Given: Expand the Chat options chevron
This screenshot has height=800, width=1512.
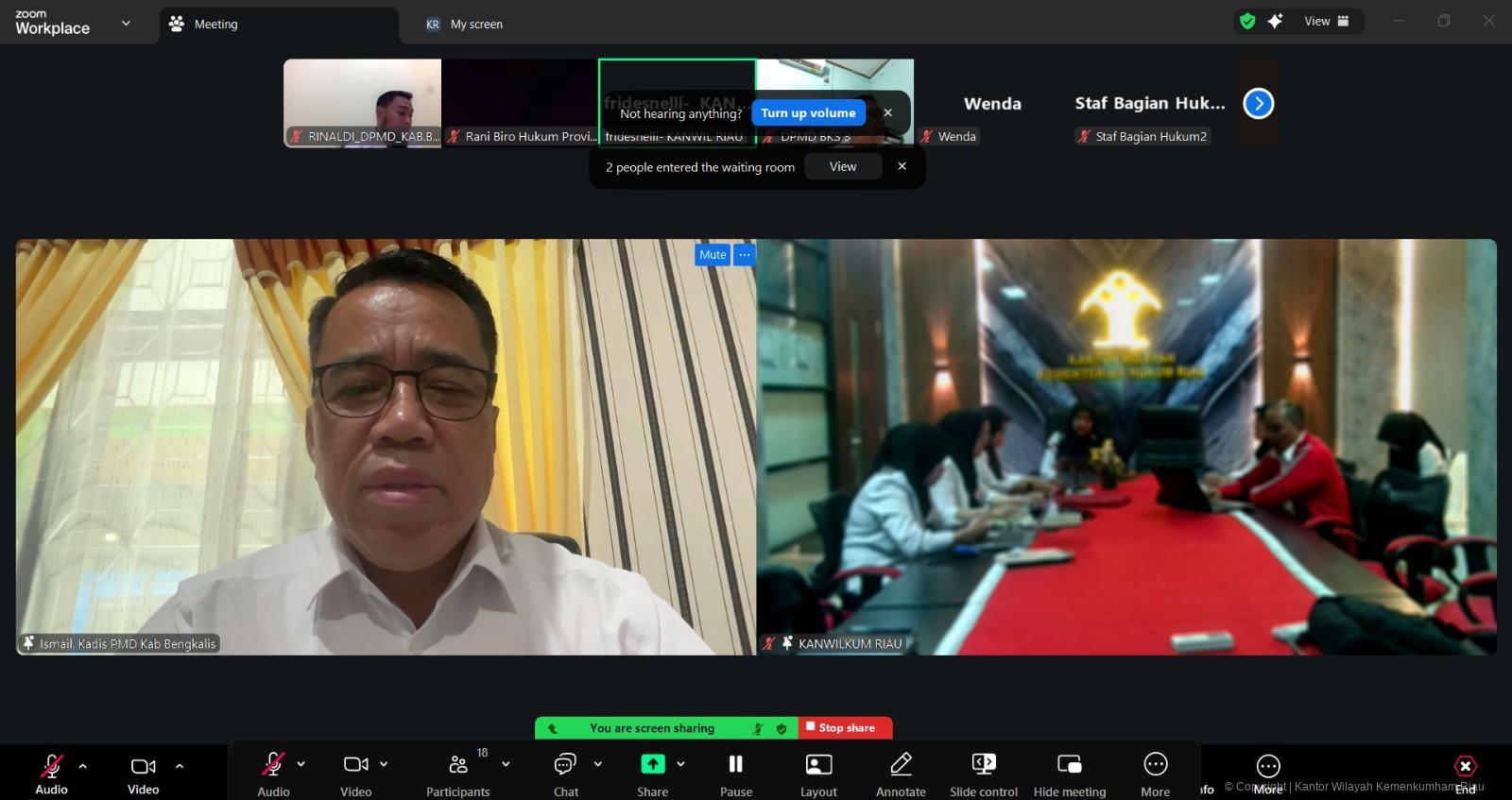Looking at the screenshot, I should (597, 764).
